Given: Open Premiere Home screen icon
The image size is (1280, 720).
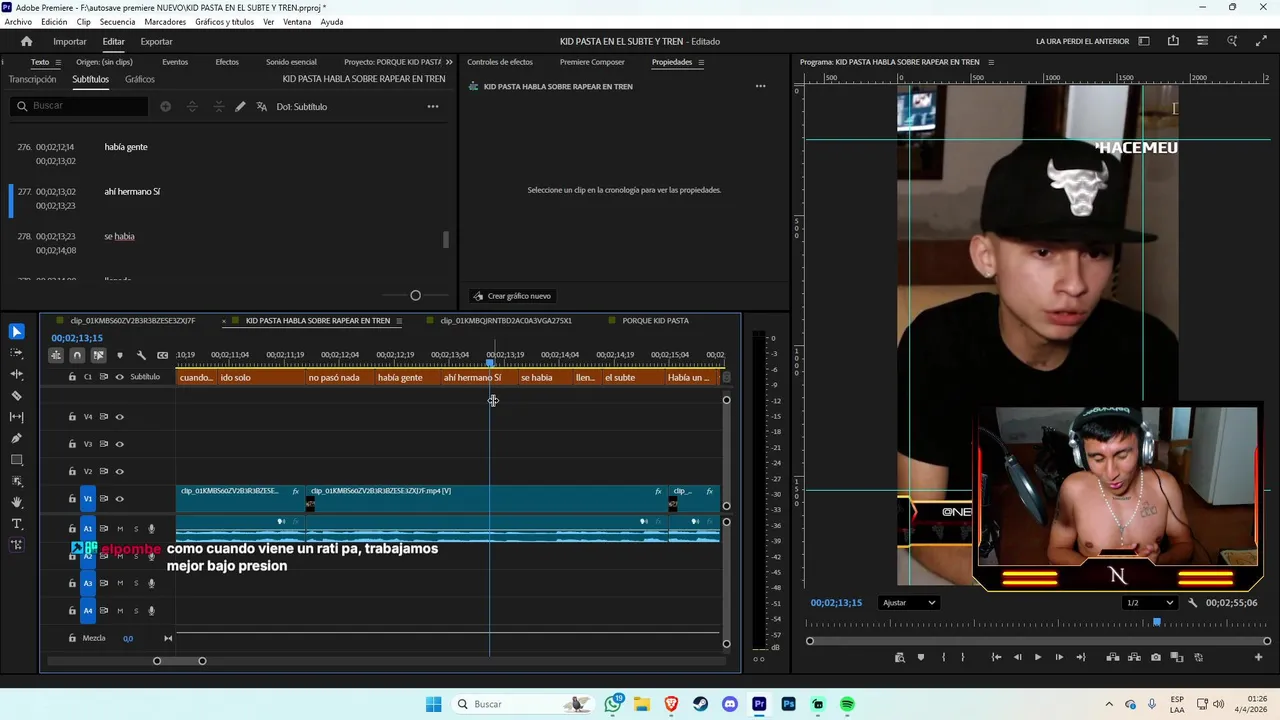Looking at the screenshot, I should [x=26, y=41].
